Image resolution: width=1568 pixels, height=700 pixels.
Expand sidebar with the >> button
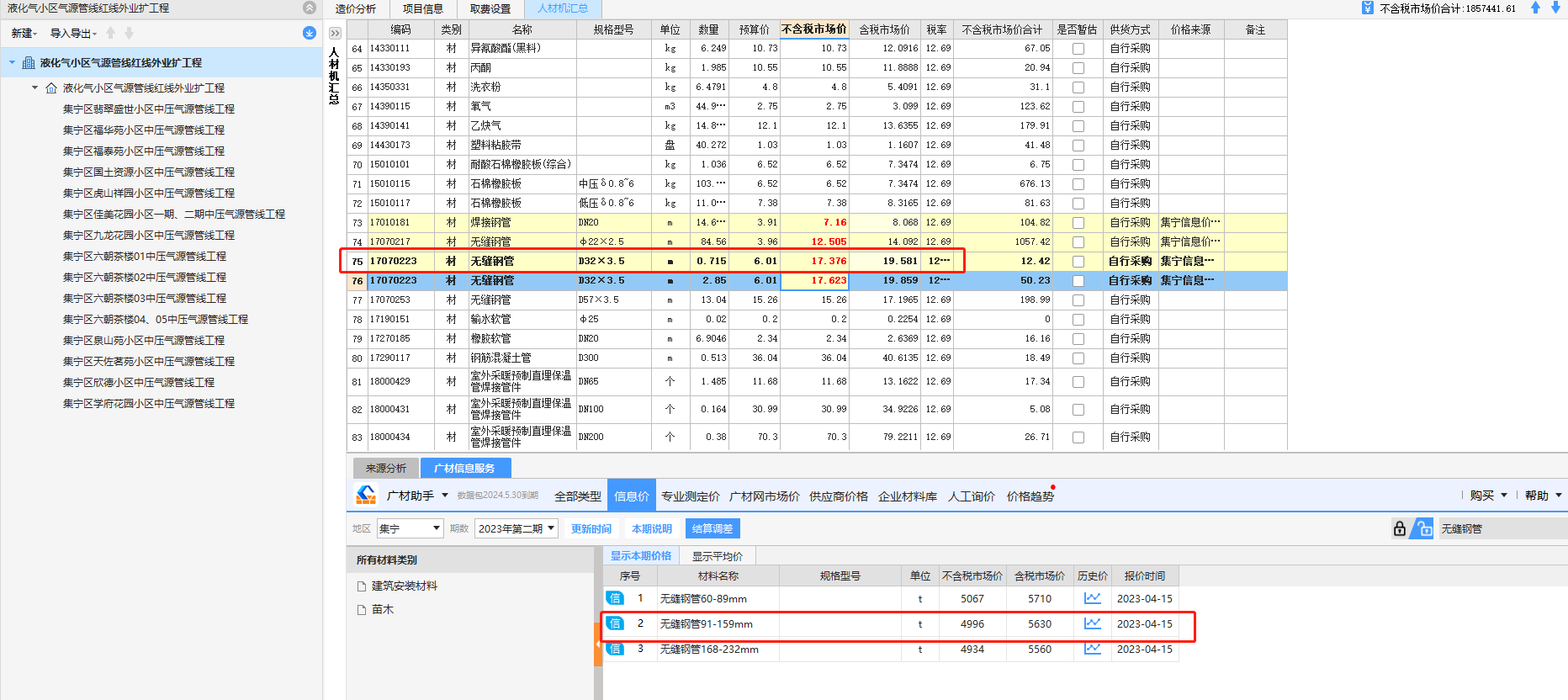(335, 34)
